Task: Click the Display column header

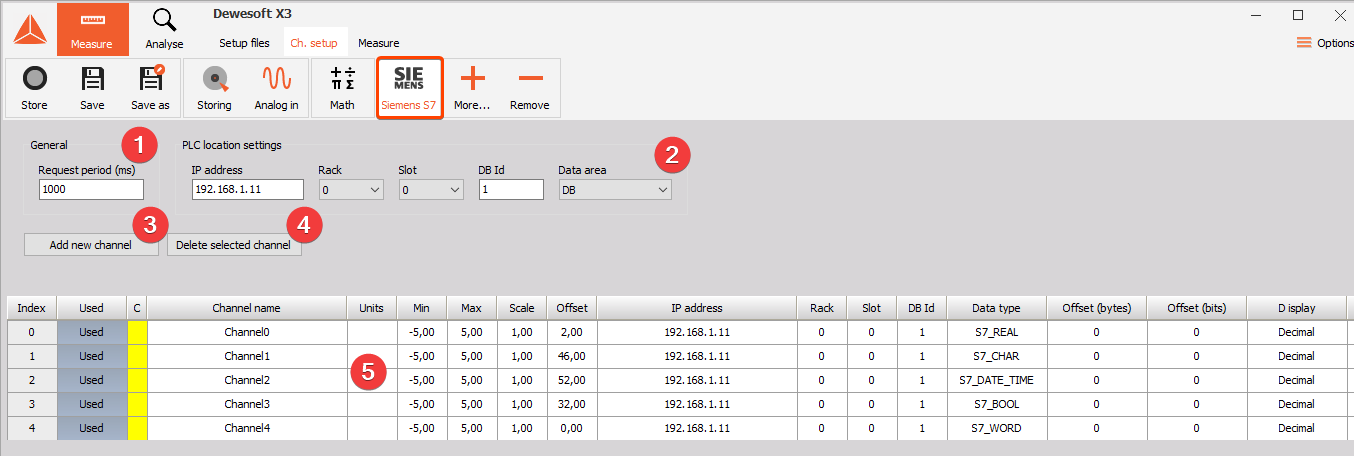Action: click(x=1296, y=308)
